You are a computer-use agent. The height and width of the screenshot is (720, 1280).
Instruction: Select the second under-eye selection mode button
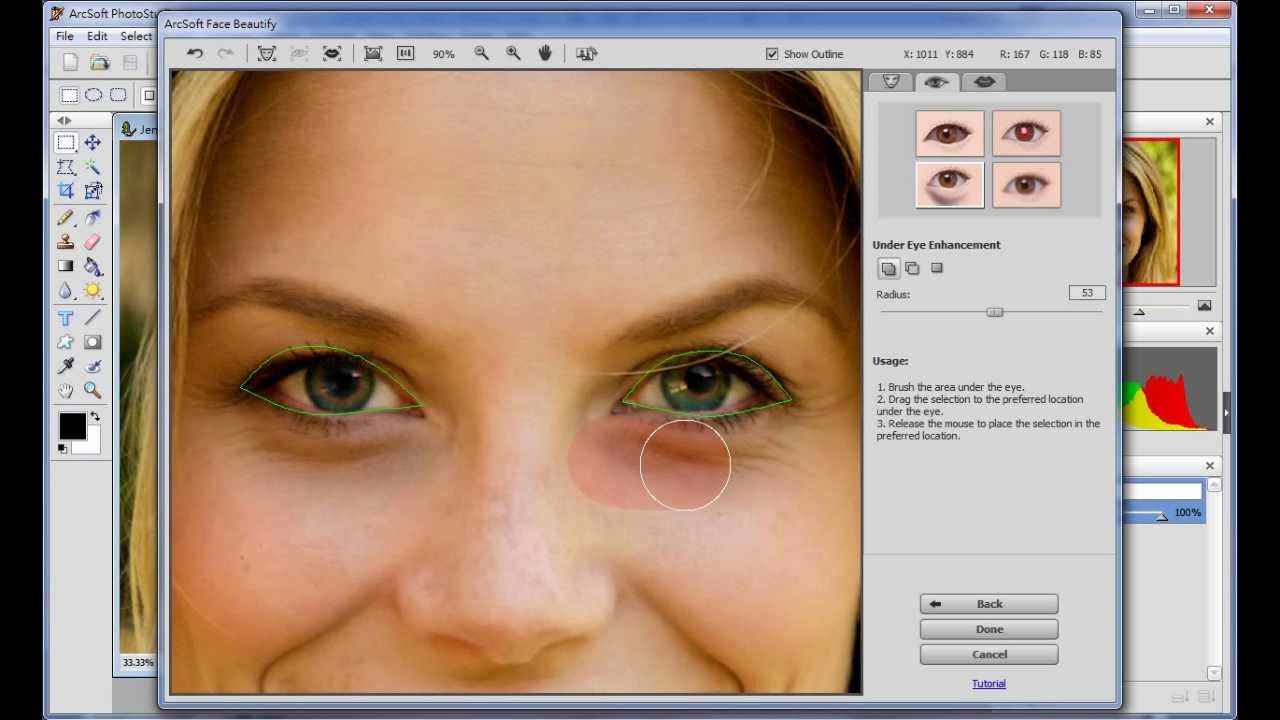click(912, 268)
